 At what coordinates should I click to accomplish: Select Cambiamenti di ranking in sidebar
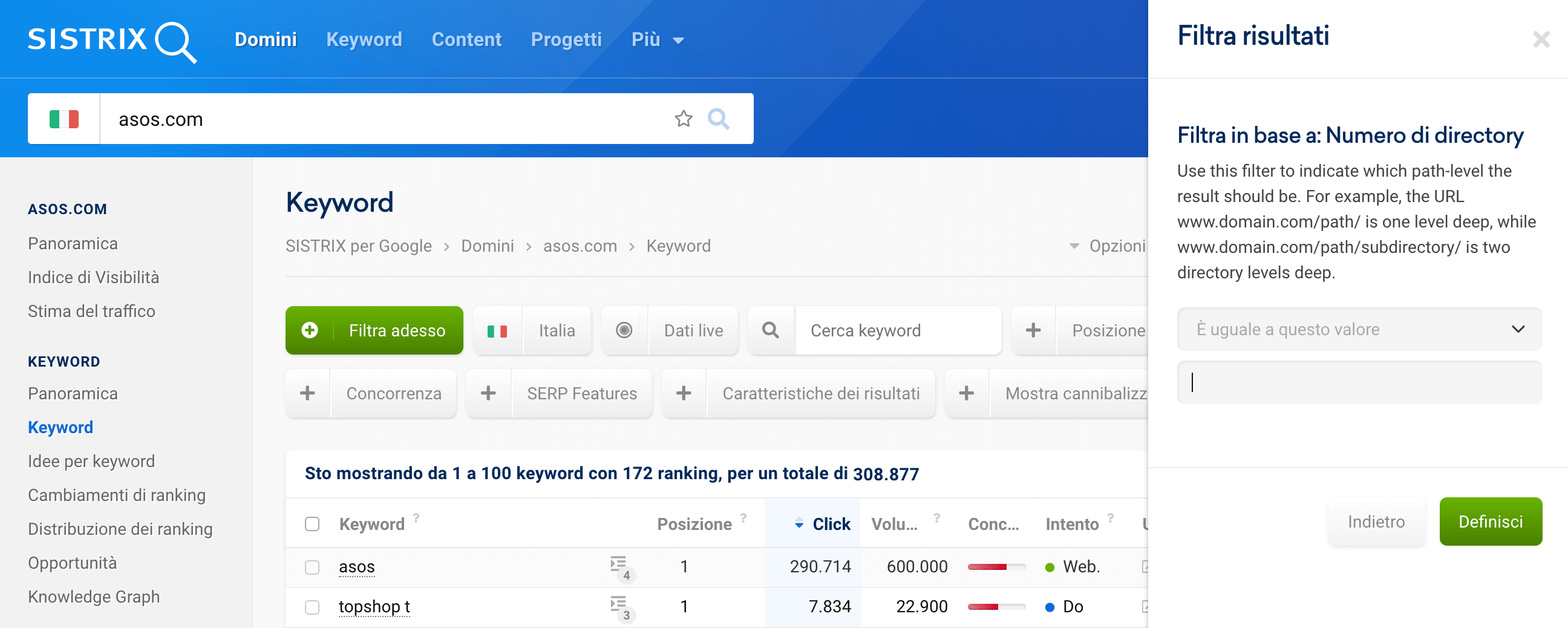tap(117, 496)
